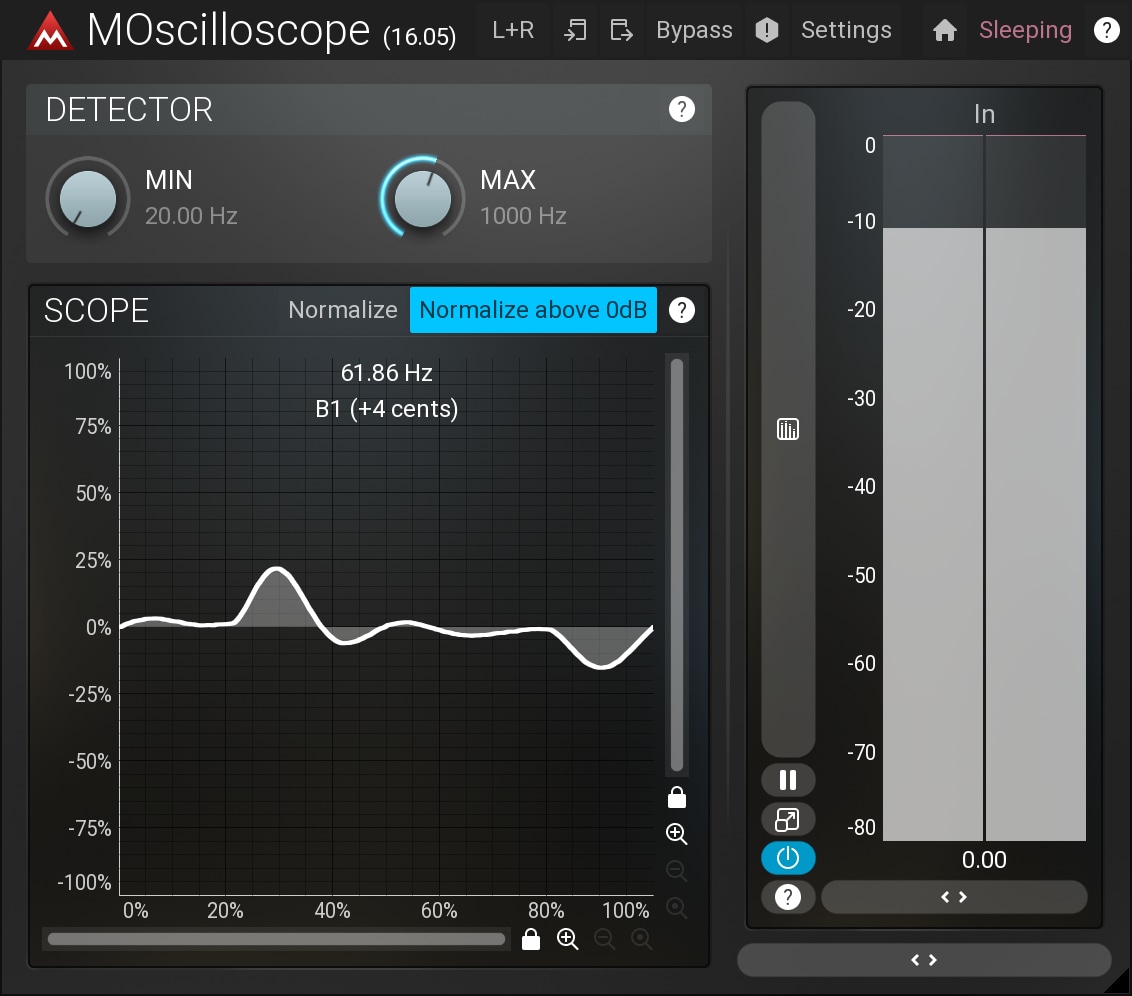Click the MIN frequency knob
1132x996 pixels.
(88, 198)
